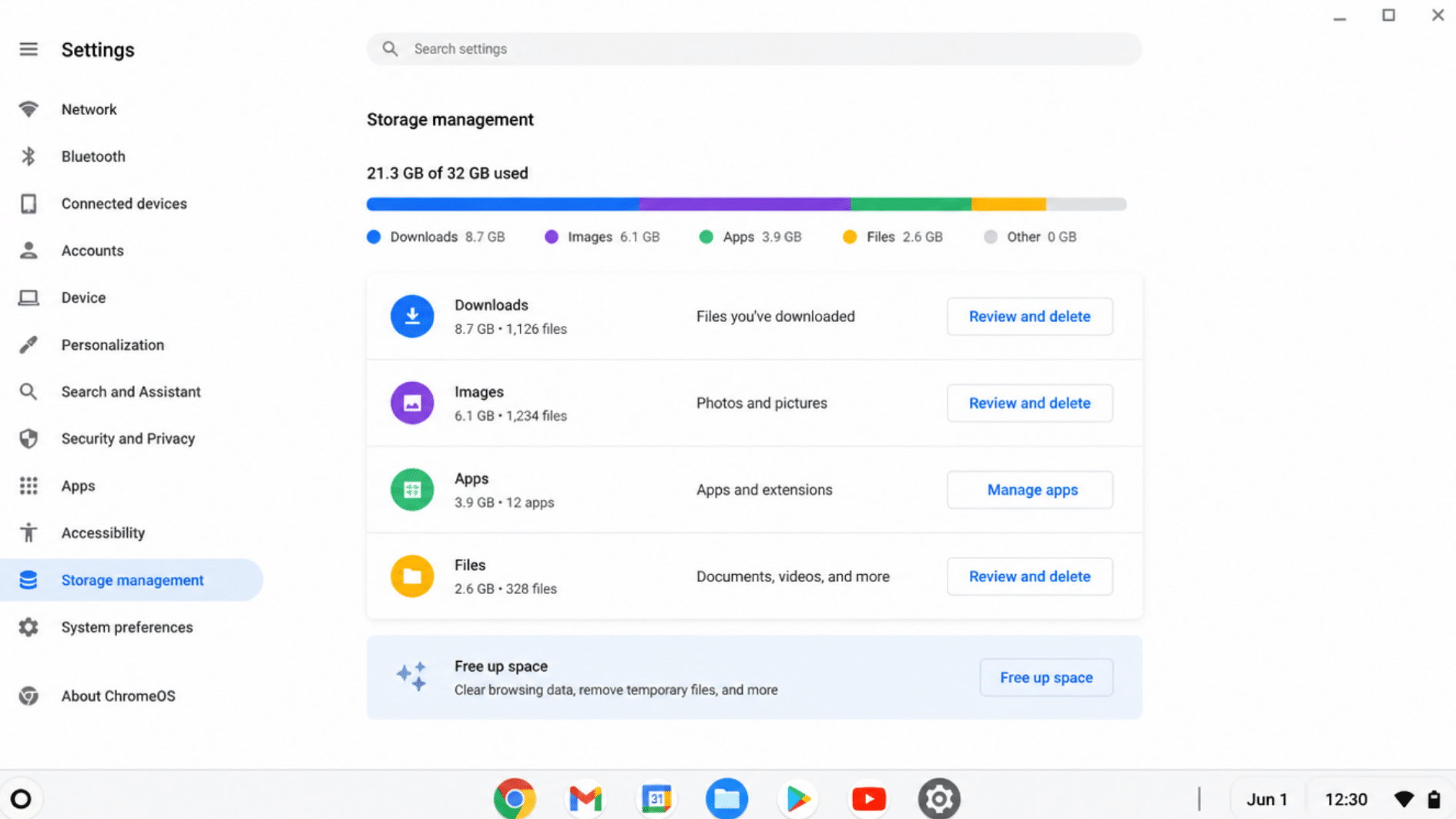Screen dimensions: 1456x819
Task: Open Chrome browser from the shelf
Action: (515, 799)
